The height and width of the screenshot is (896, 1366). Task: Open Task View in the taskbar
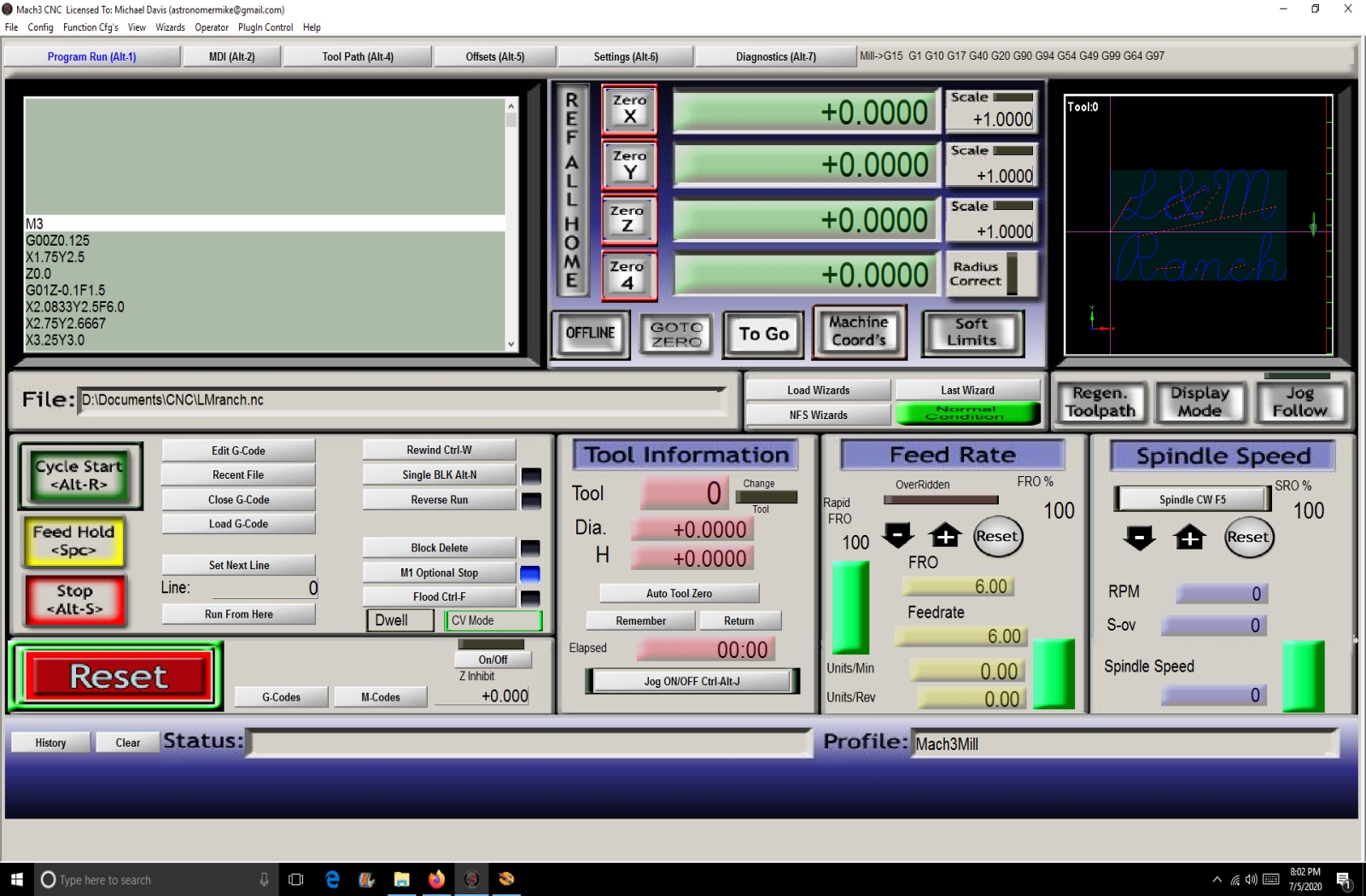pos(296,879)
